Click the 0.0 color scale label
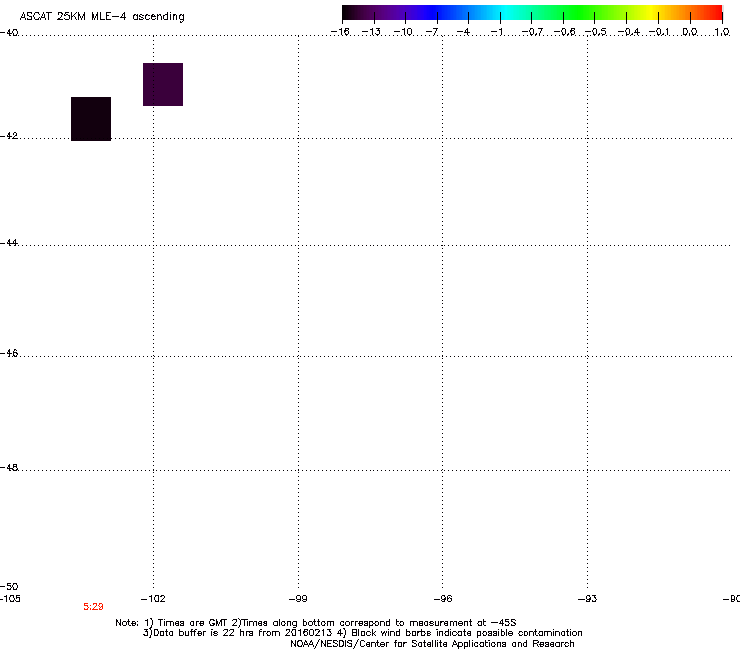 [x=690, y=32]
